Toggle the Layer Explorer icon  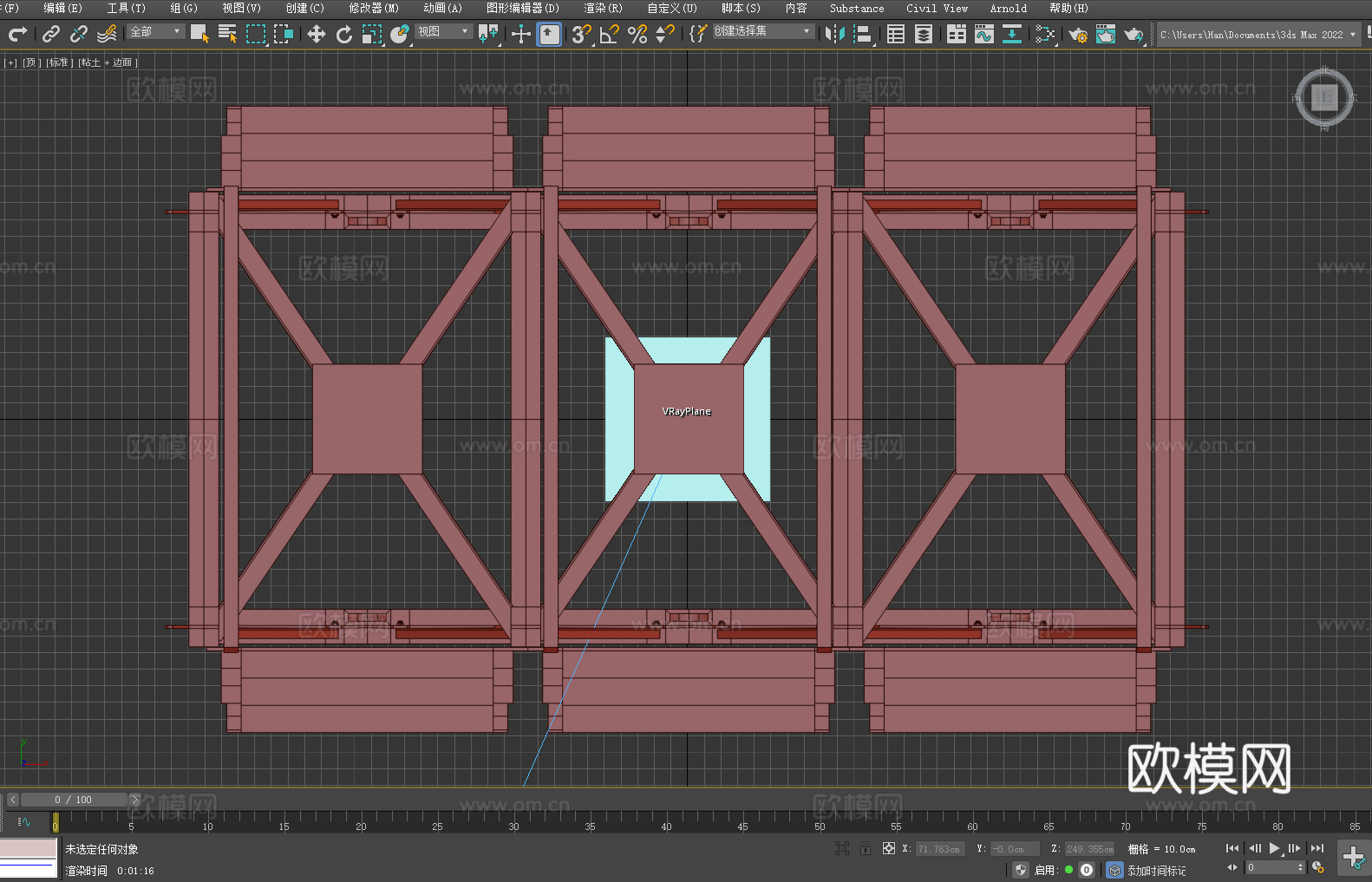click(924, 34)
